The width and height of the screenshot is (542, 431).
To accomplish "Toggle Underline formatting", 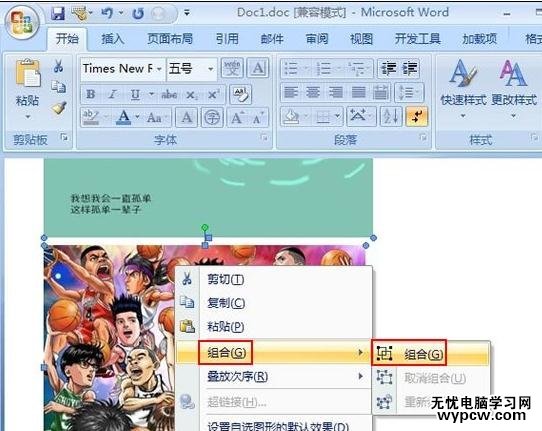I will click(135, 94).
